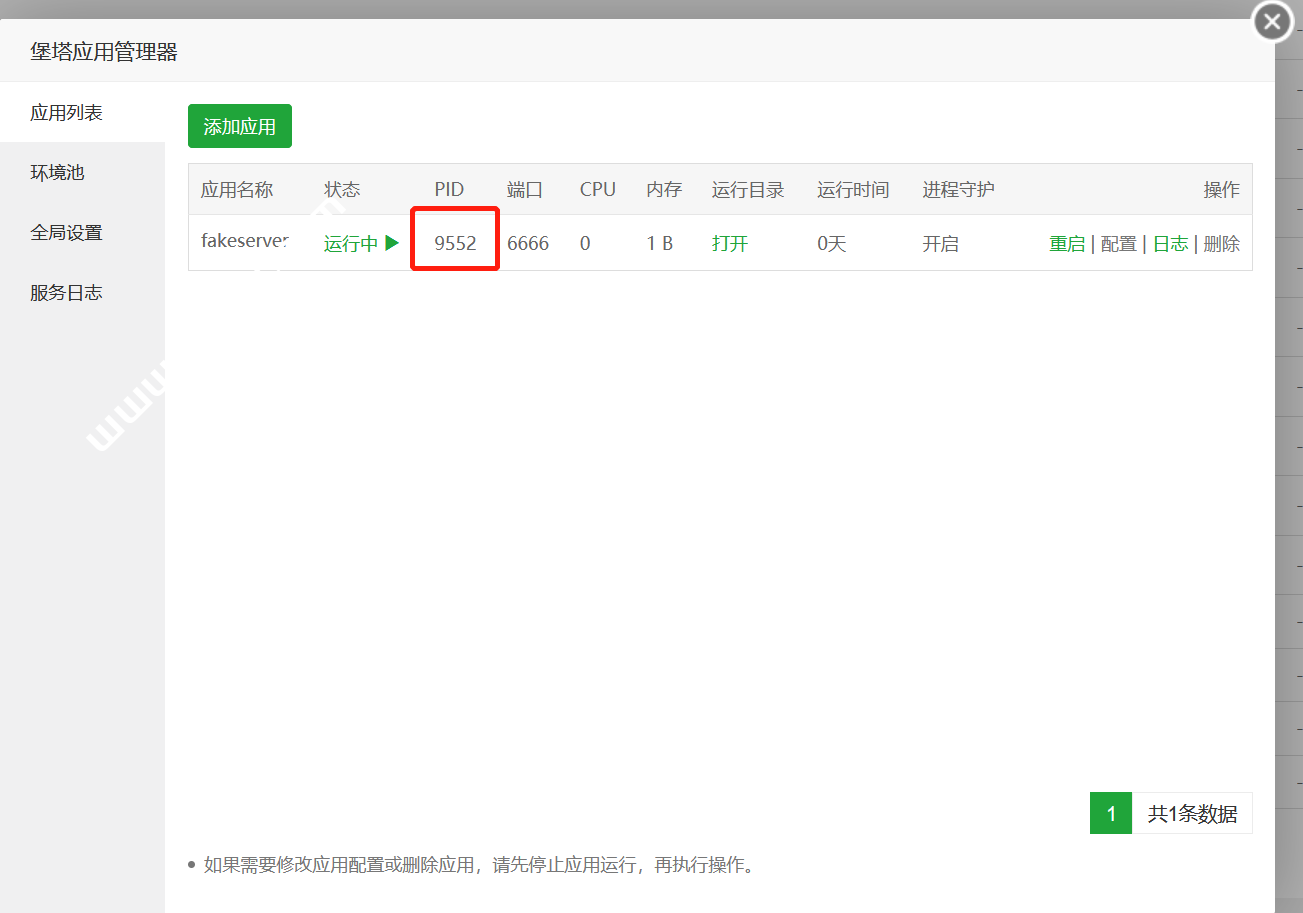Select page 1 in pagination
Viewport: 1303px width, 913px height.
[x=1110, y=813]
